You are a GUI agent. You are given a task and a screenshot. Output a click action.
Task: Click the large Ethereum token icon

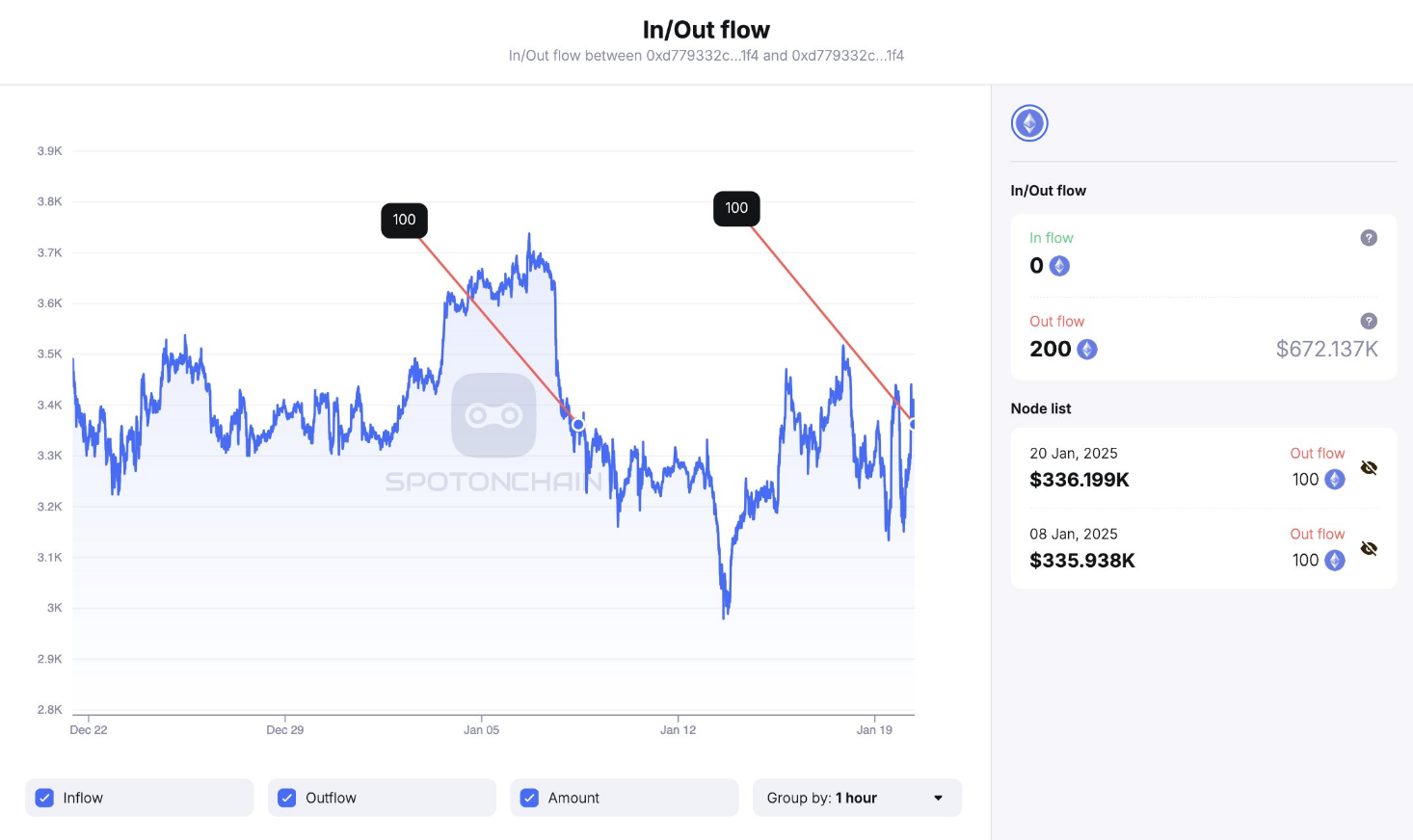click(x=1029, y=123)
